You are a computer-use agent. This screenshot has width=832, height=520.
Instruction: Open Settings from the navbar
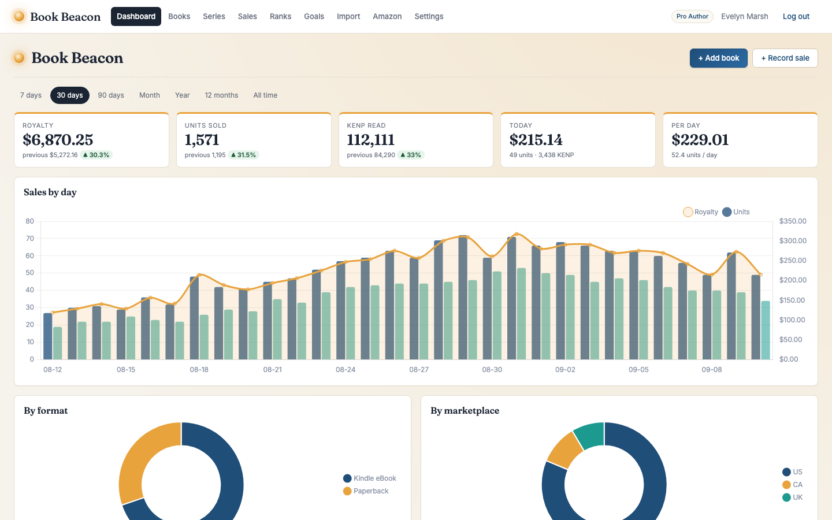[x=429, y=16]
